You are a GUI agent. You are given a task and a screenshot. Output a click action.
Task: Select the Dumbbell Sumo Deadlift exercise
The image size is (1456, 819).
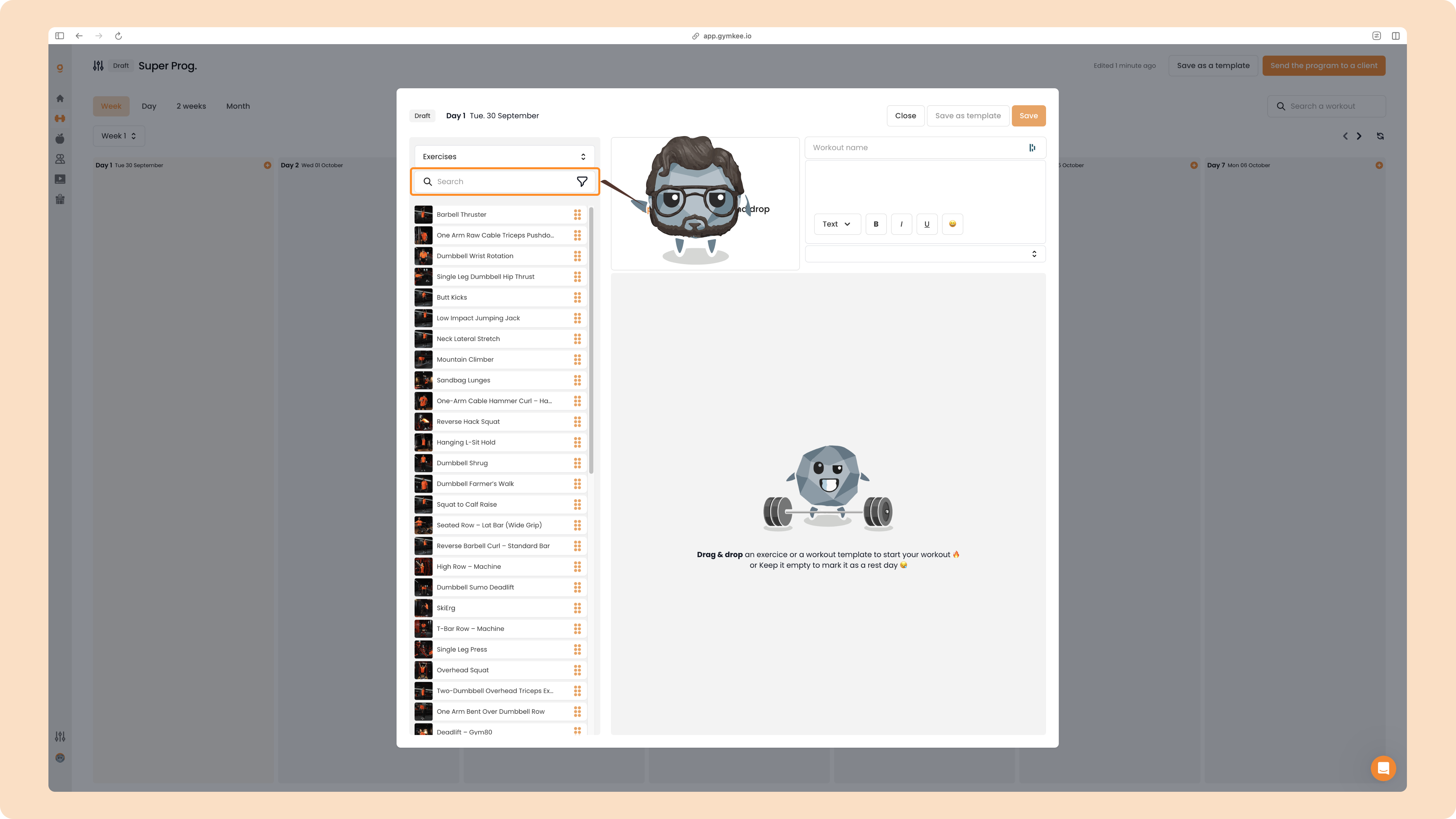[x=500, y=588]
